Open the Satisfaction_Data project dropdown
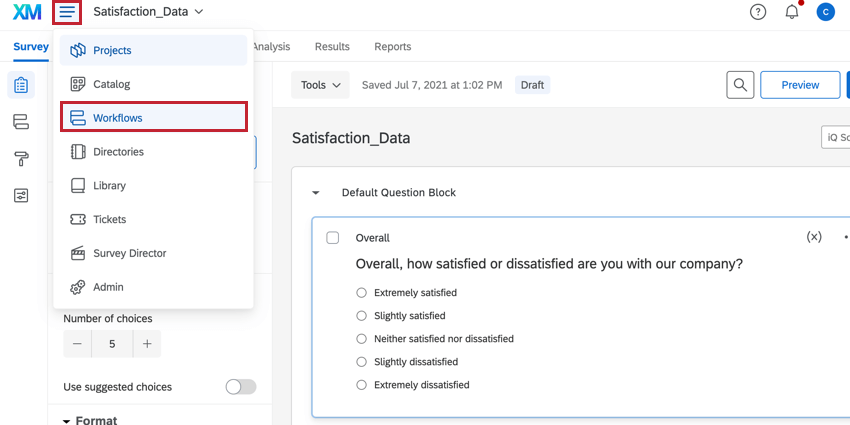The height and width of the screenshot is (425, 850). (148, 12)
